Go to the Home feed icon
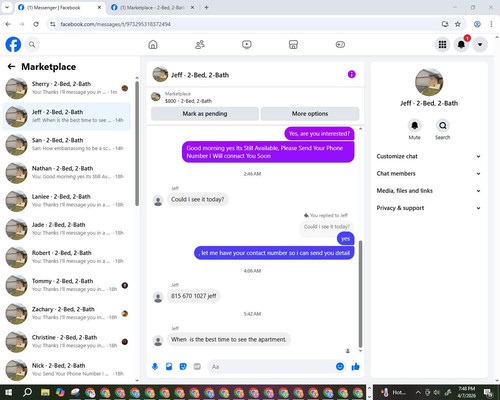This screenshot has width=500, height=400. coord(153,44)
